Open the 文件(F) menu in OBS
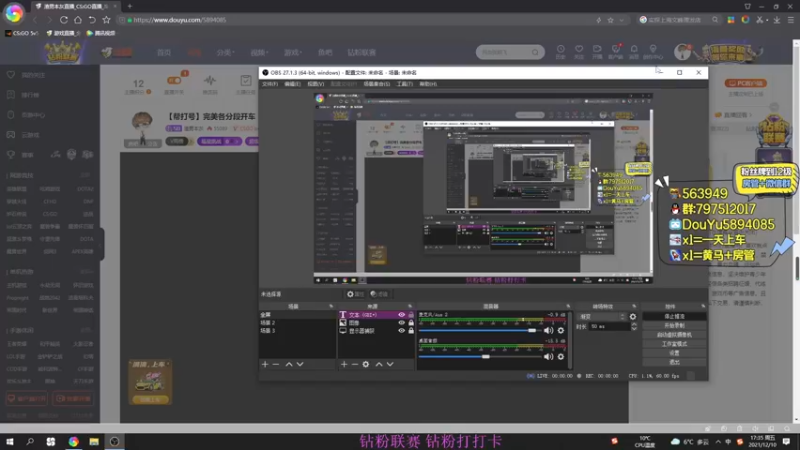800x450 pixels. point(270,84)
